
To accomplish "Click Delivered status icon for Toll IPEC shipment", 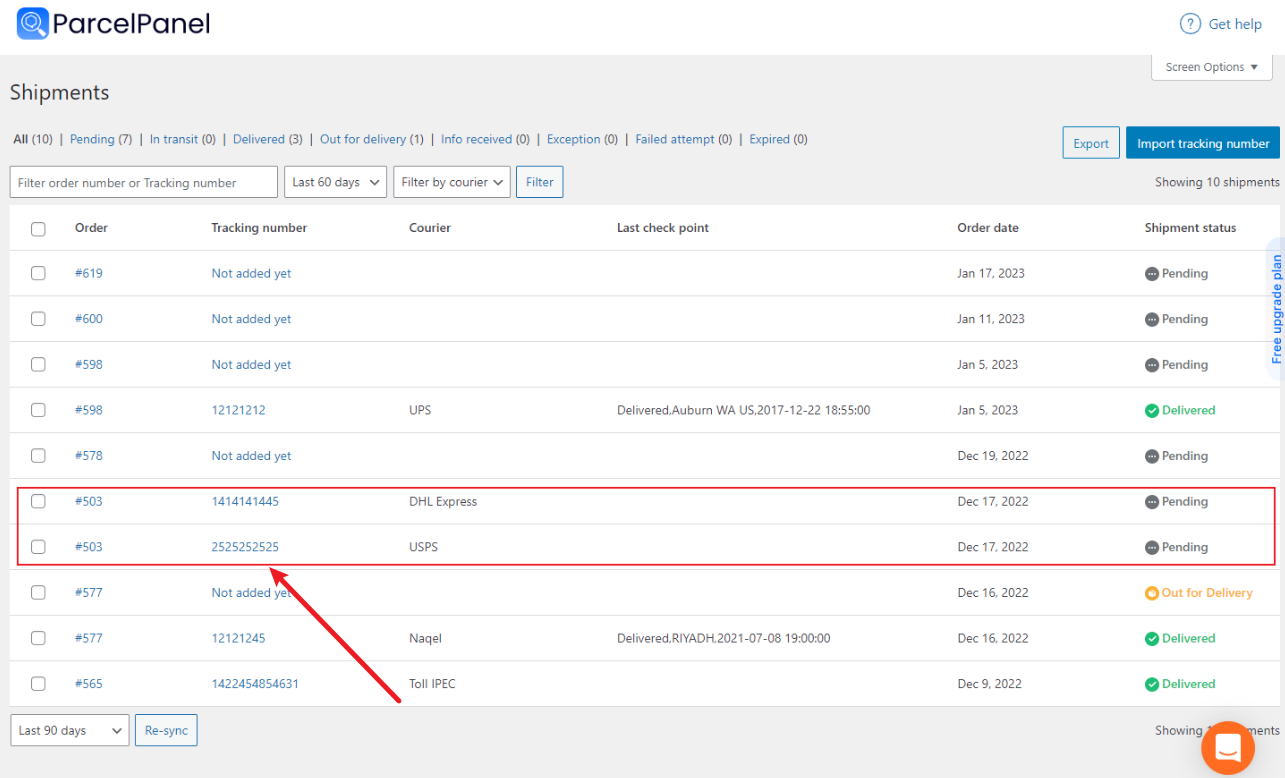I will click(1152, 684).
